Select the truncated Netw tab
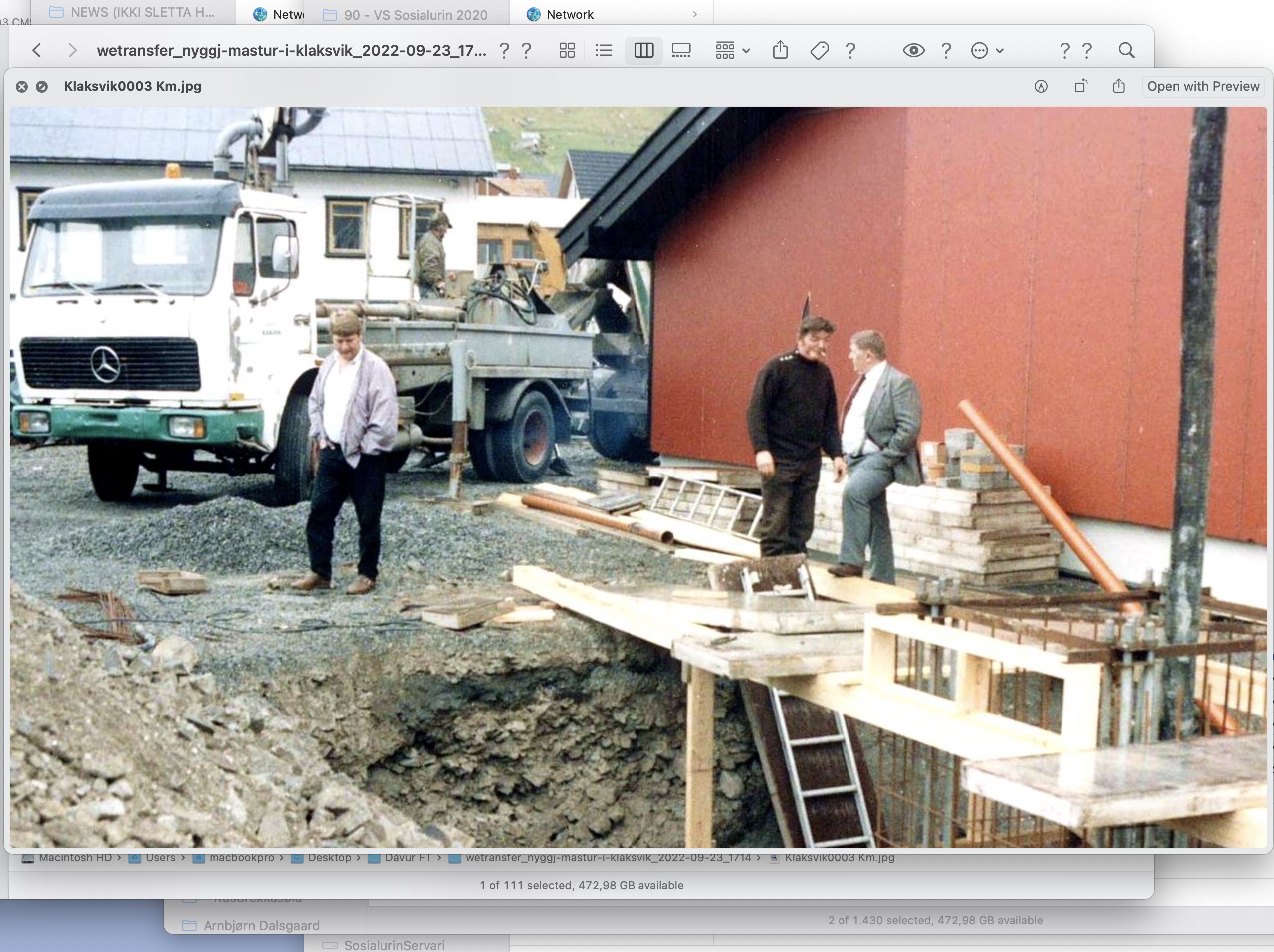The height and width of the screenshot is (952, 1274). (x=278, y=15)
